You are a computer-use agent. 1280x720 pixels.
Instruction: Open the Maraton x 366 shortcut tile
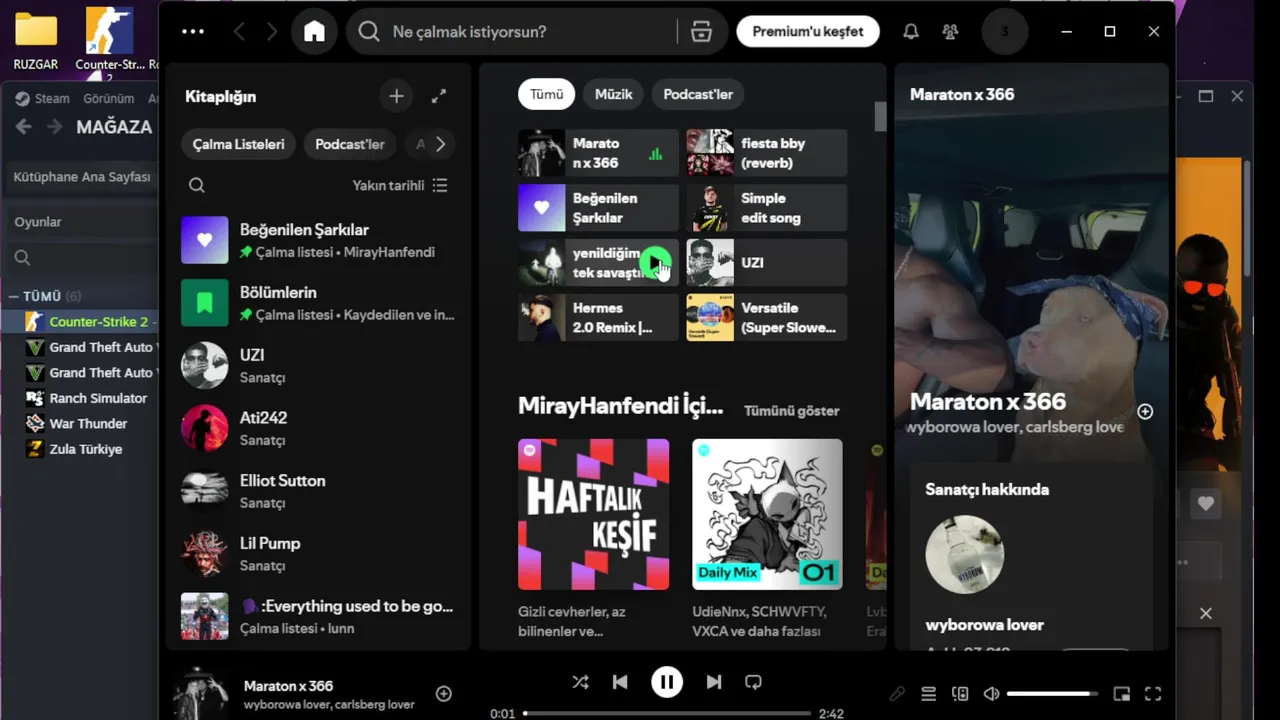point(598,153)
